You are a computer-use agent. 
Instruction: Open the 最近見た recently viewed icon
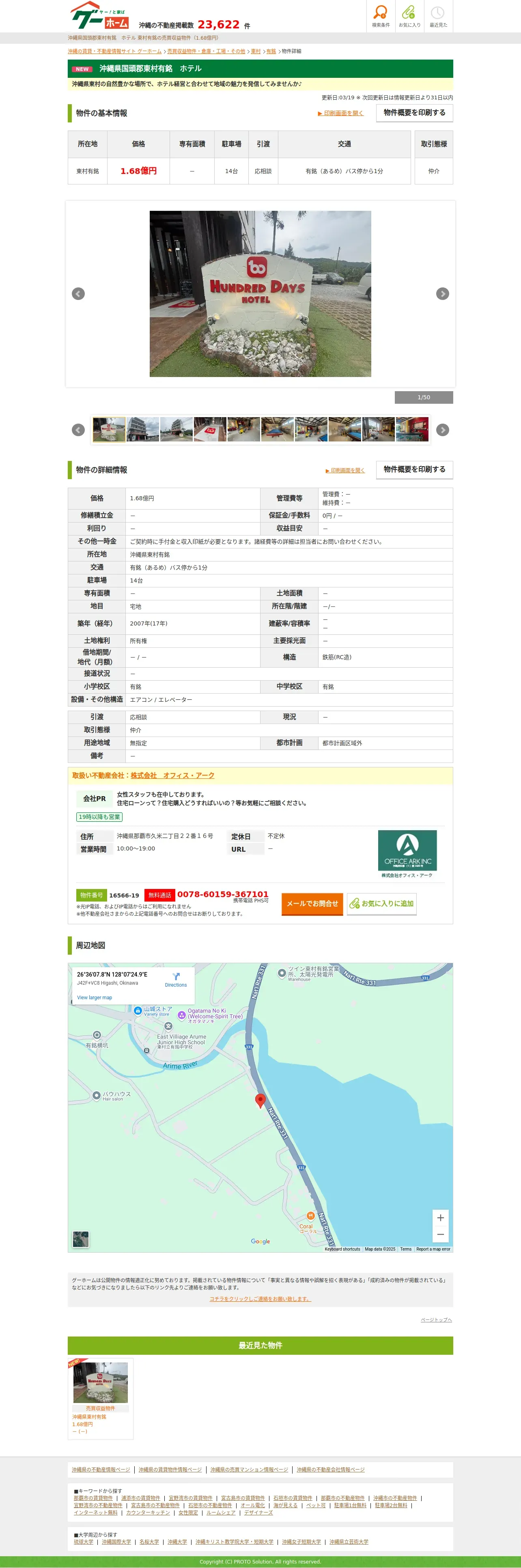coord(438,17)
